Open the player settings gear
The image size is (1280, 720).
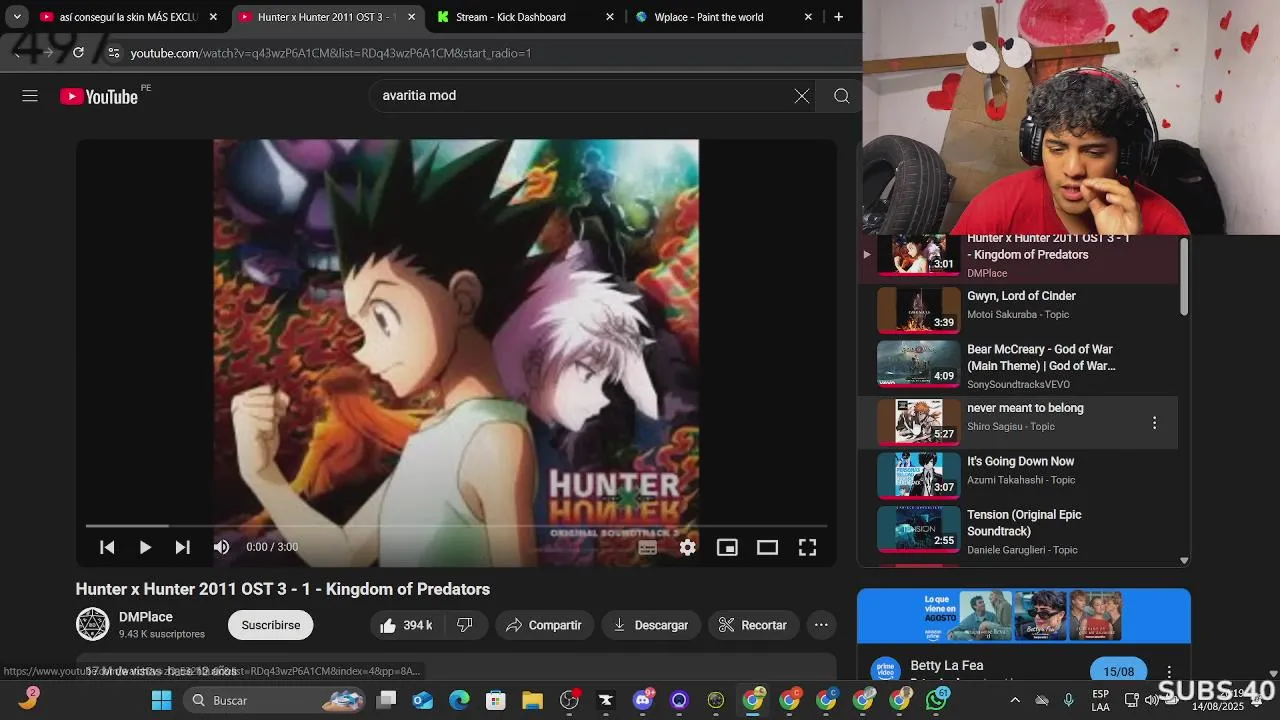point(687,547)
